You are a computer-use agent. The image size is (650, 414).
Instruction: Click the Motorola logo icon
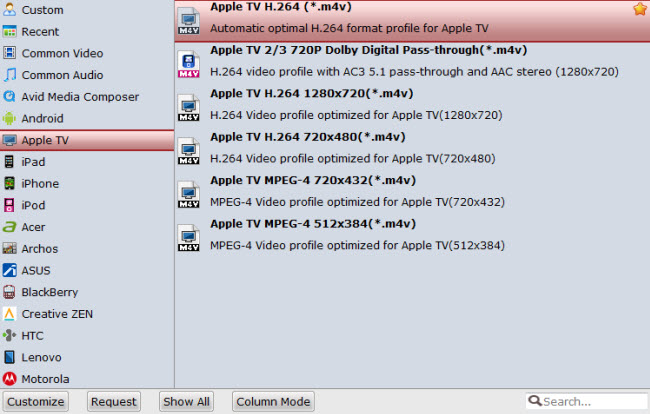click(x=9, y=379)
